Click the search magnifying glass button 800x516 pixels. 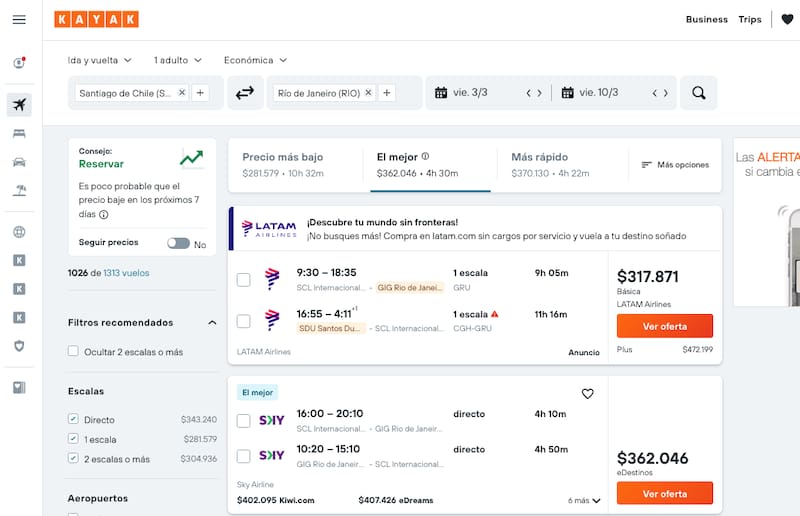(698, 93)
